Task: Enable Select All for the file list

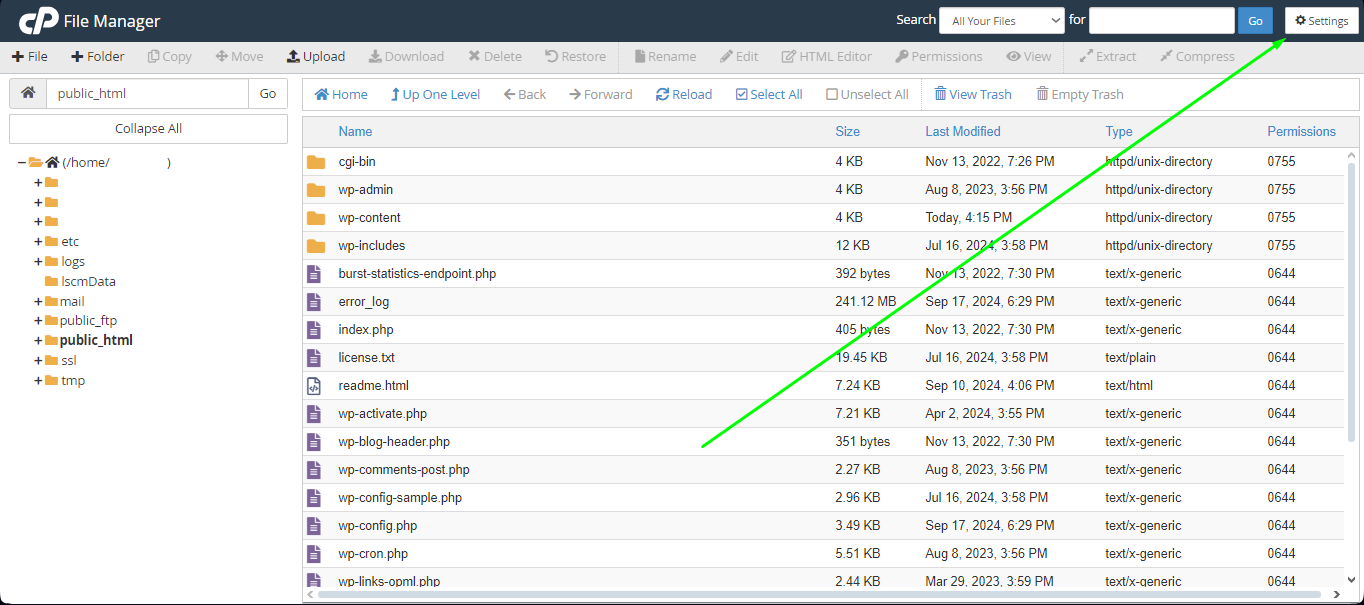Action: click(768, 93)
